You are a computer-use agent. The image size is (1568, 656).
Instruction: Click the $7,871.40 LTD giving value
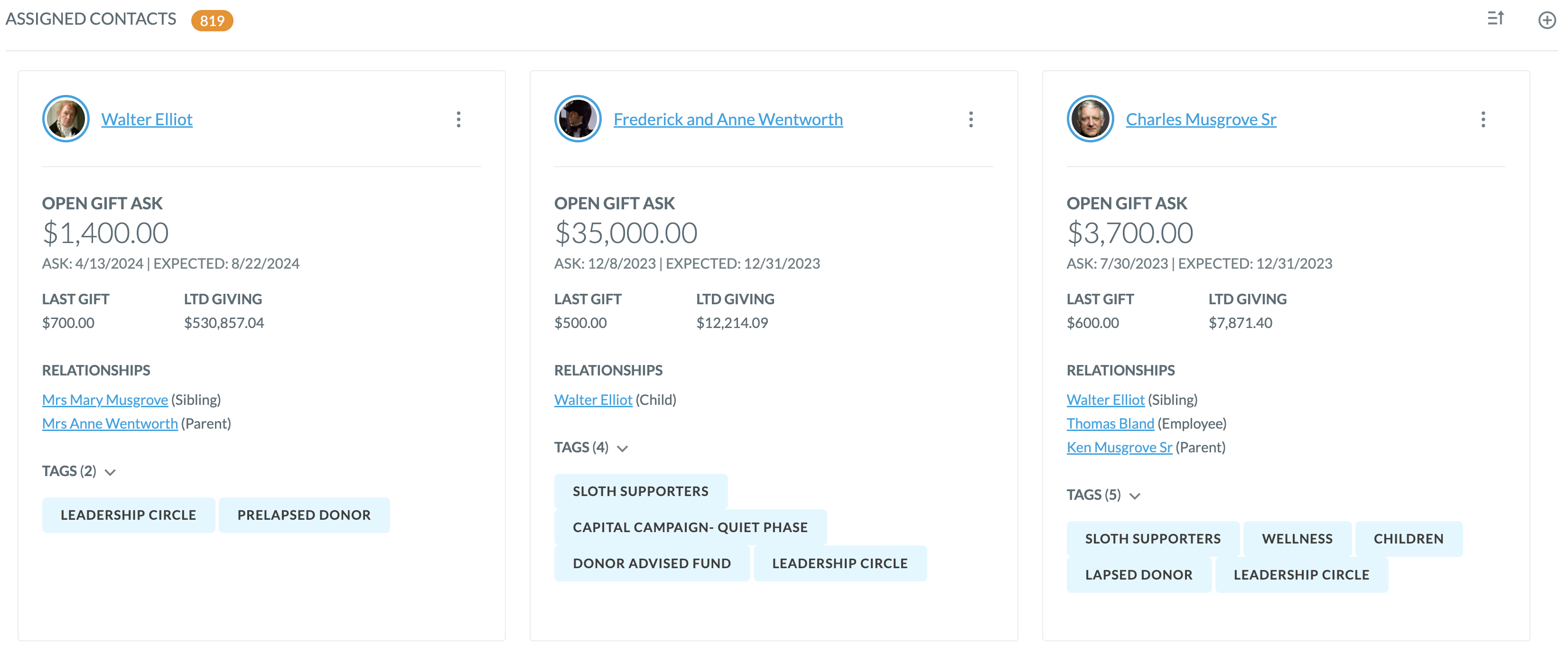1240,323
